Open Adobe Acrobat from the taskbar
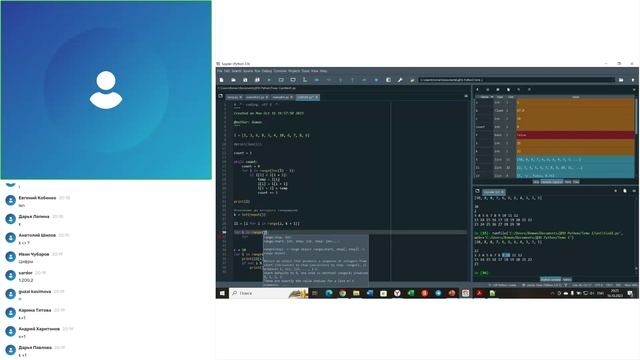The image size is (640, 360). pos(479,293)
